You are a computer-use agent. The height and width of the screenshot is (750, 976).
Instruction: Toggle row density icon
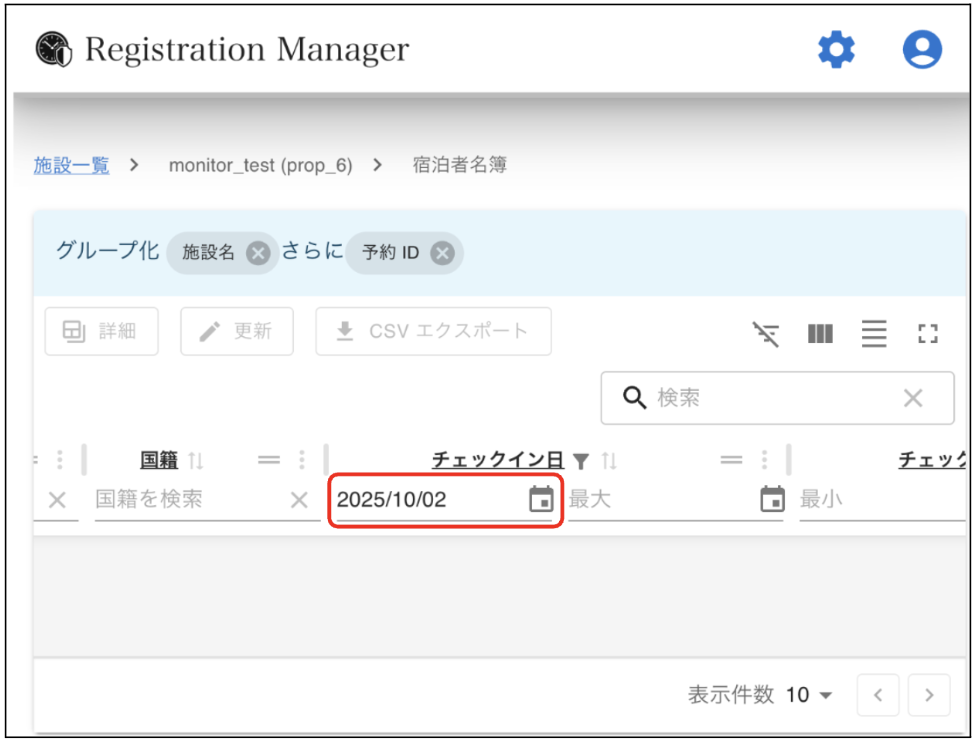click(874, 334)
